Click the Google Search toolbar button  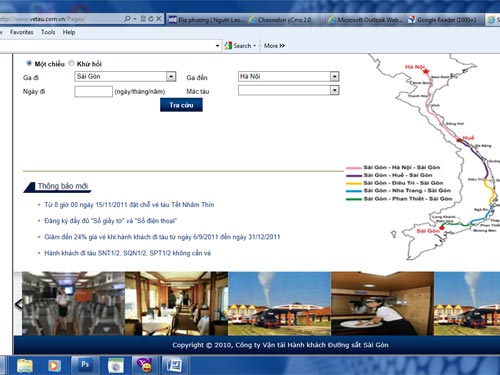point(238,46)
